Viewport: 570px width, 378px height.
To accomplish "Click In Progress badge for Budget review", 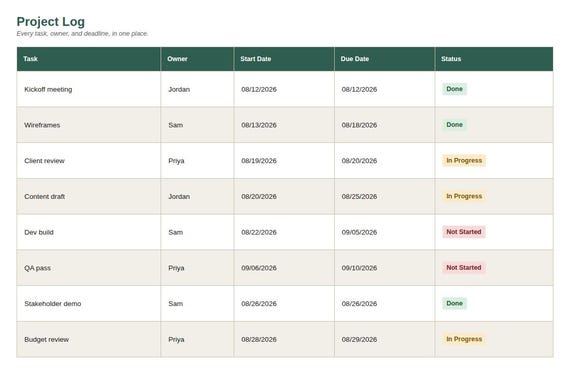I will pos(464,339).
